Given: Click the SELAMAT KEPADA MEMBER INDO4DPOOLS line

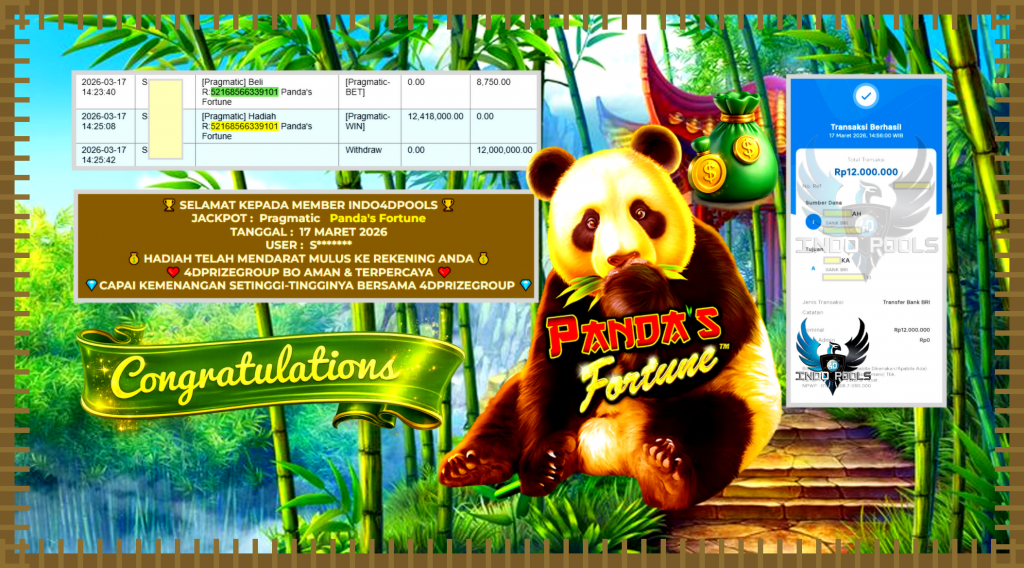Looking at the screenshot, I should tap(308, 205).
